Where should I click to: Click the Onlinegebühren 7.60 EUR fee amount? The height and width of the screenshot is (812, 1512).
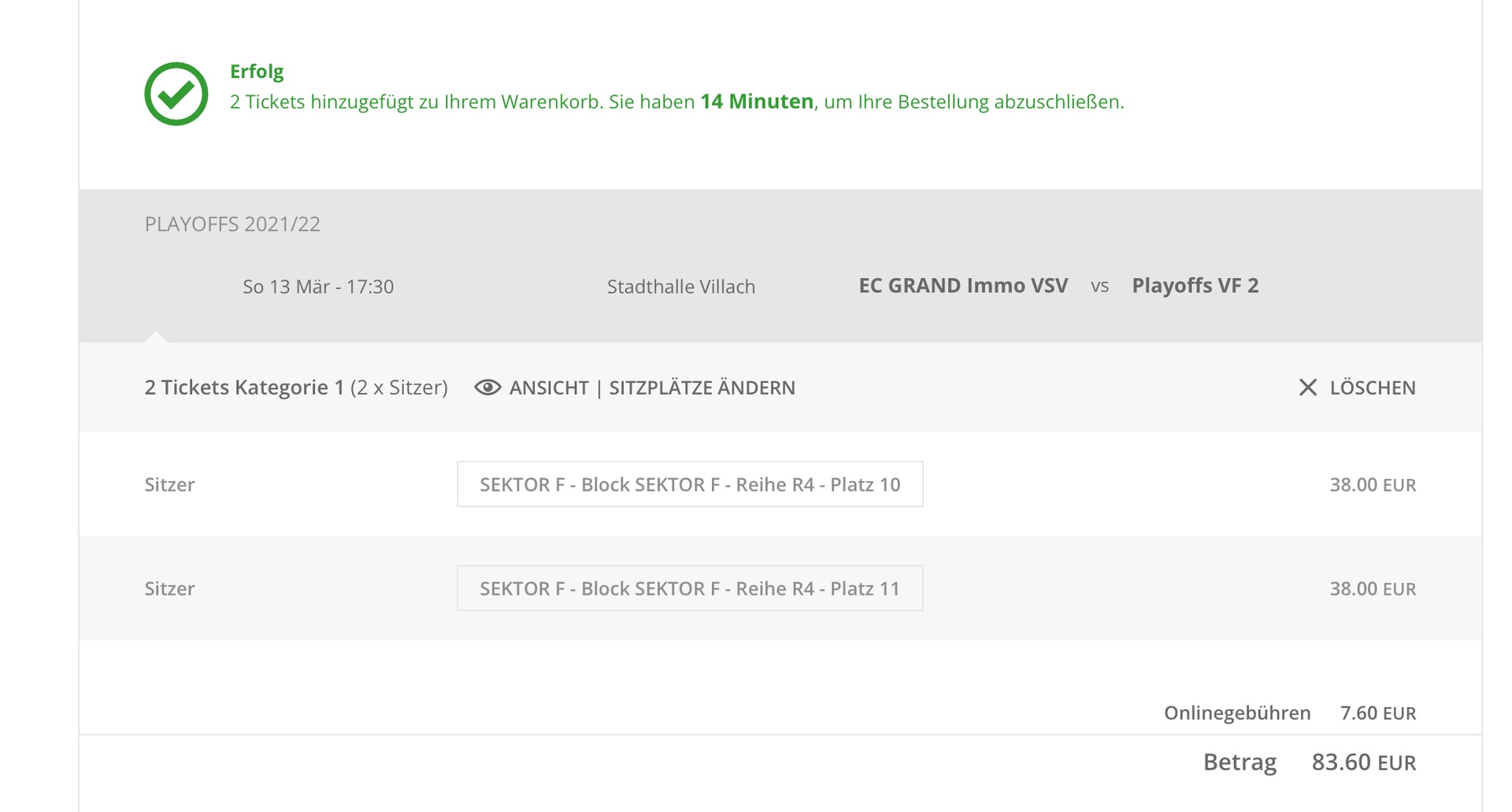(x=1377, y=714)
